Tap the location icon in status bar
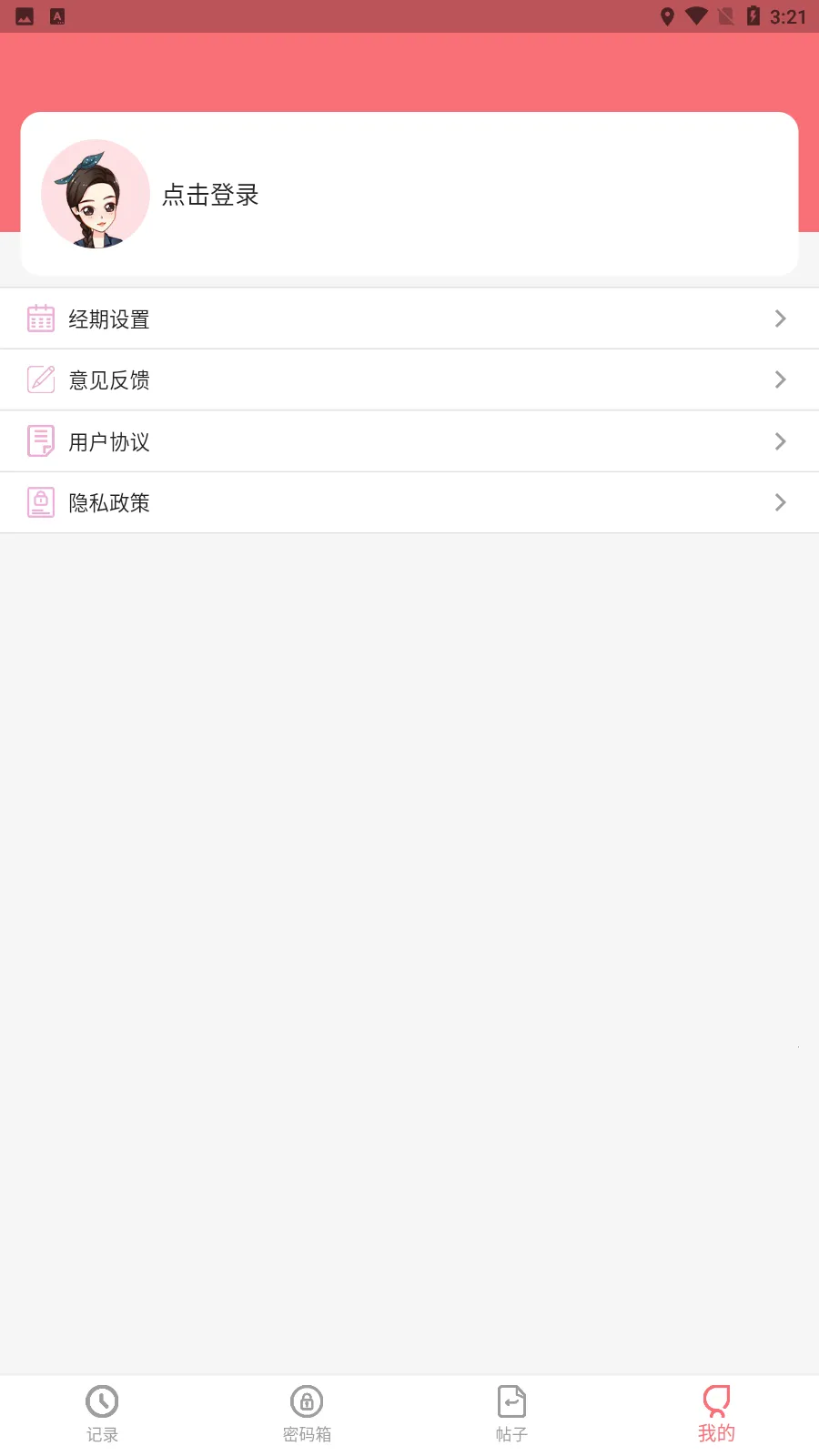This screenshot has width=819, height=1456. tap(667, 16)
